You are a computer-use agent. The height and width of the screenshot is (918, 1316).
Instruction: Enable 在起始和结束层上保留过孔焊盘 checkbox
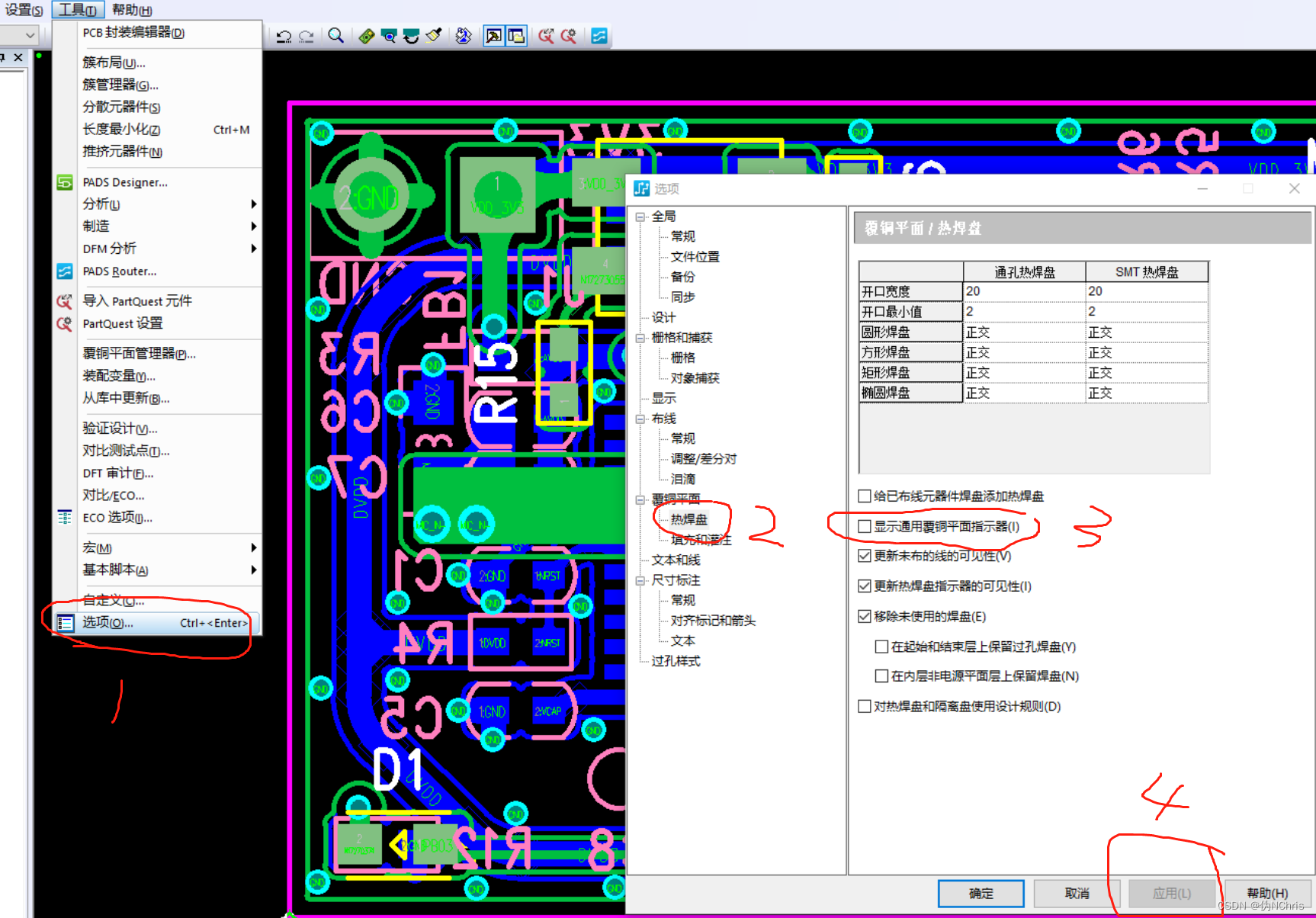(882, 647)
